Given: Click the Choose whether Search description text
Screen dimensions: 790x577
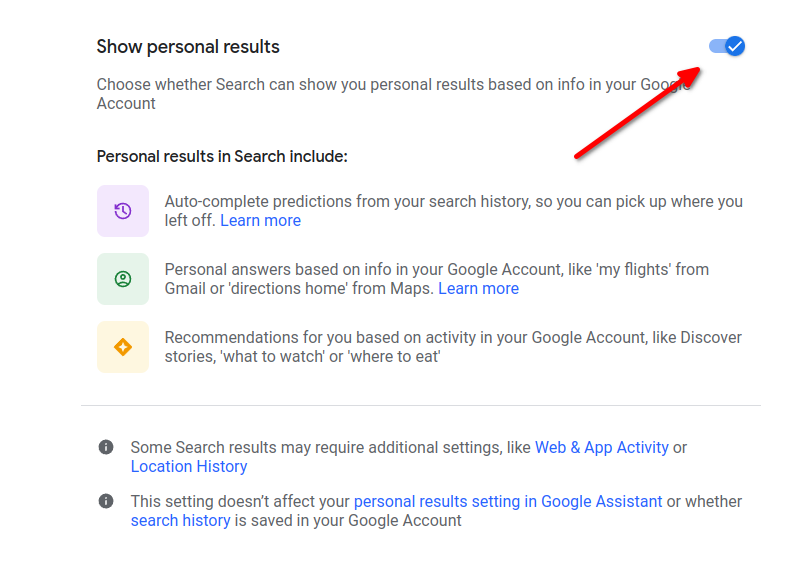Looking at the screenshot, I should (393, 94).
